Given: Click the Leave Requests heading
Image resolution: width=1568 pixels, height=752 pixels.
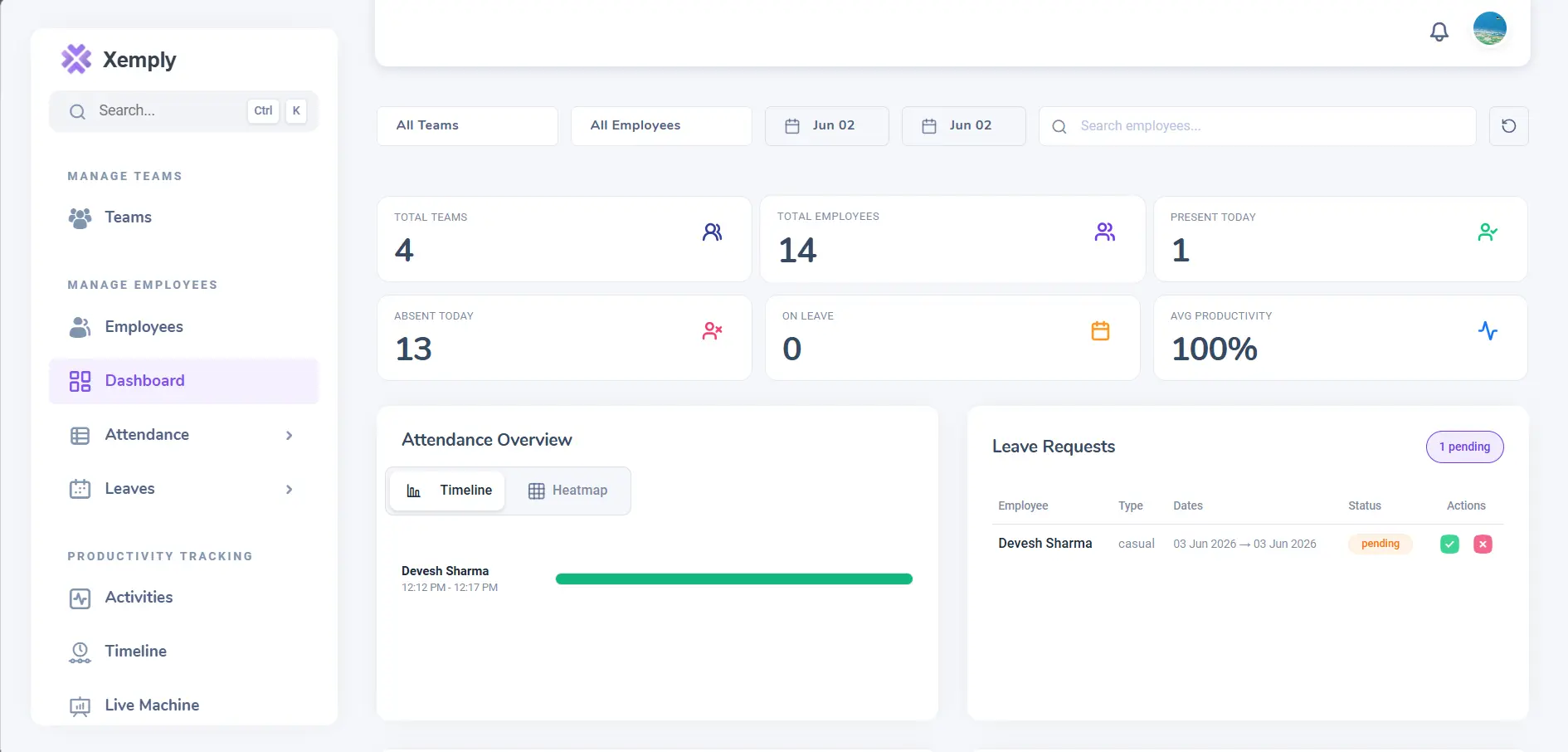Looking at the screenshot, I should (x=1053, y=447).
